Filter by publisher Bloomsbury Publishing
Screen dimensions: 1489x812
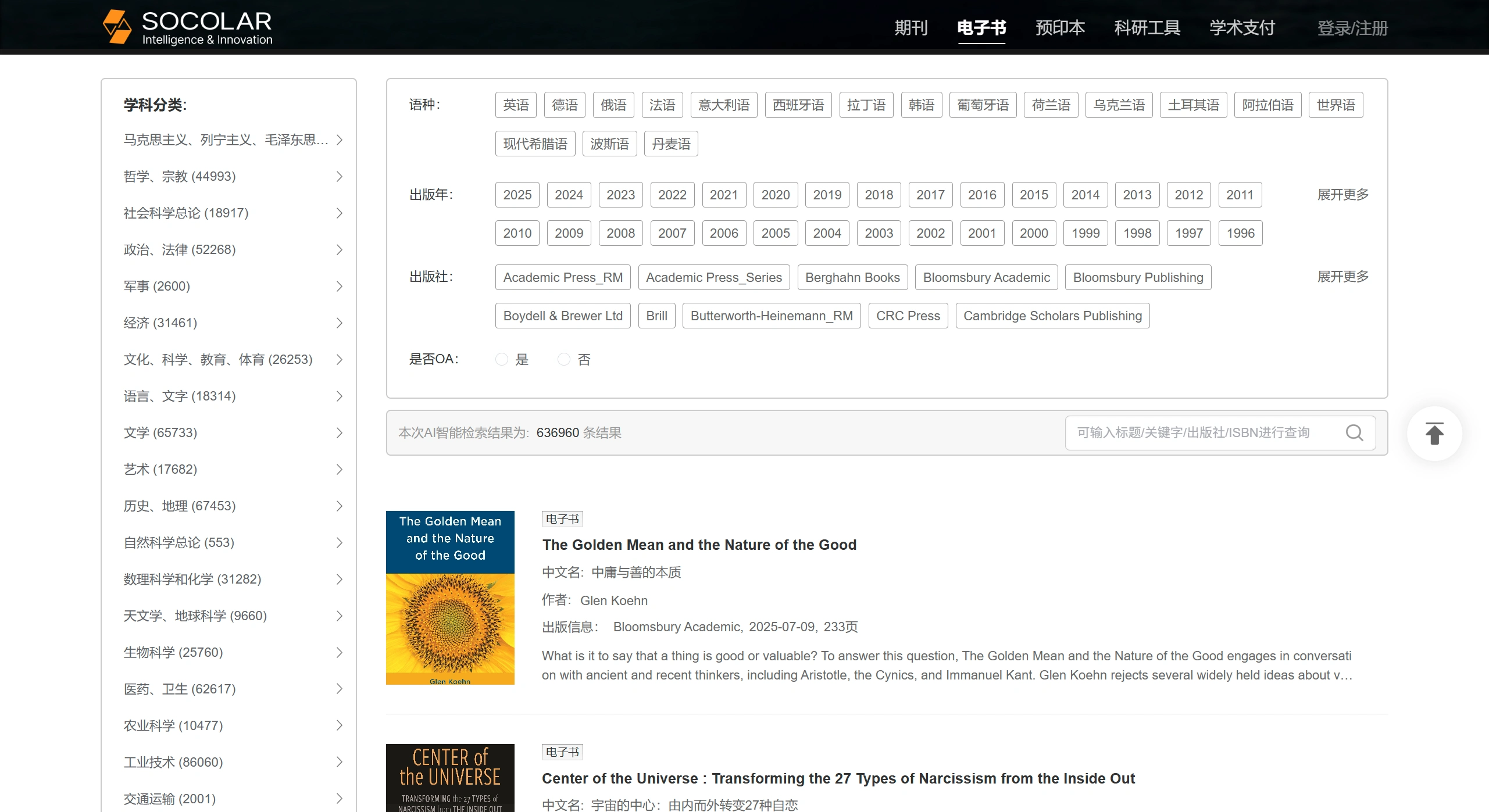pos(1138,277)
